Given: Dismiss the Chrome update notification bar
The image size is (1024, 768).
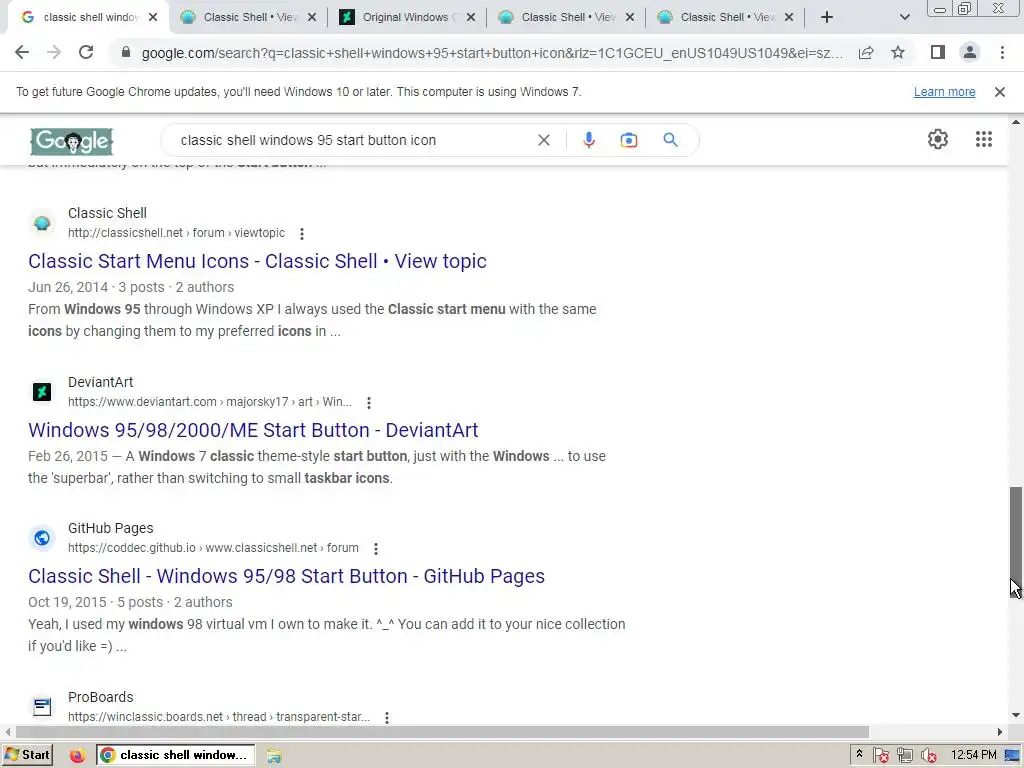Looking at the screenshot, I should [999, 92].
